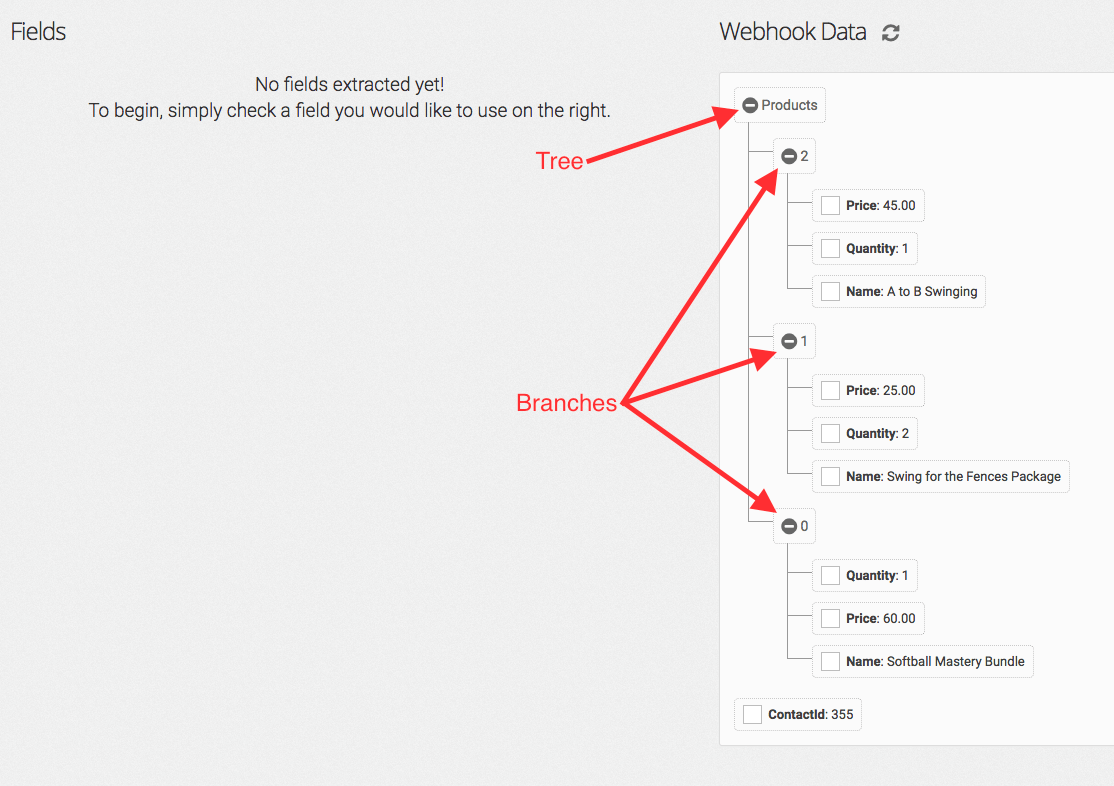Check the Quantity: 2 field
1114x786 pixels.
(830, 434)
